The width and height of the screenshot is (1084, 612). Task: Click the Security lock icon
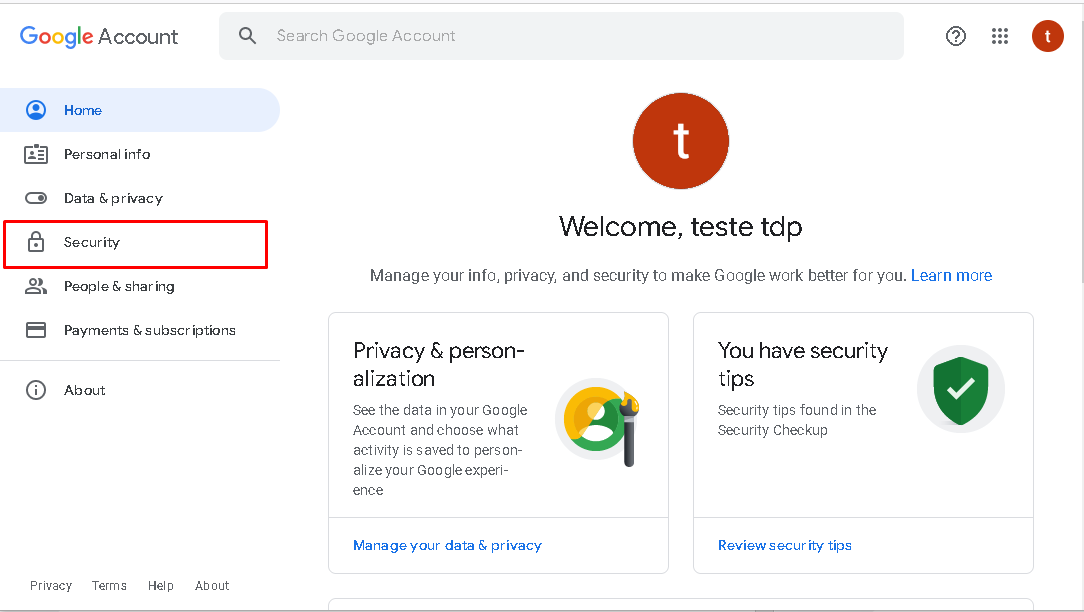(x=36, y=242)
